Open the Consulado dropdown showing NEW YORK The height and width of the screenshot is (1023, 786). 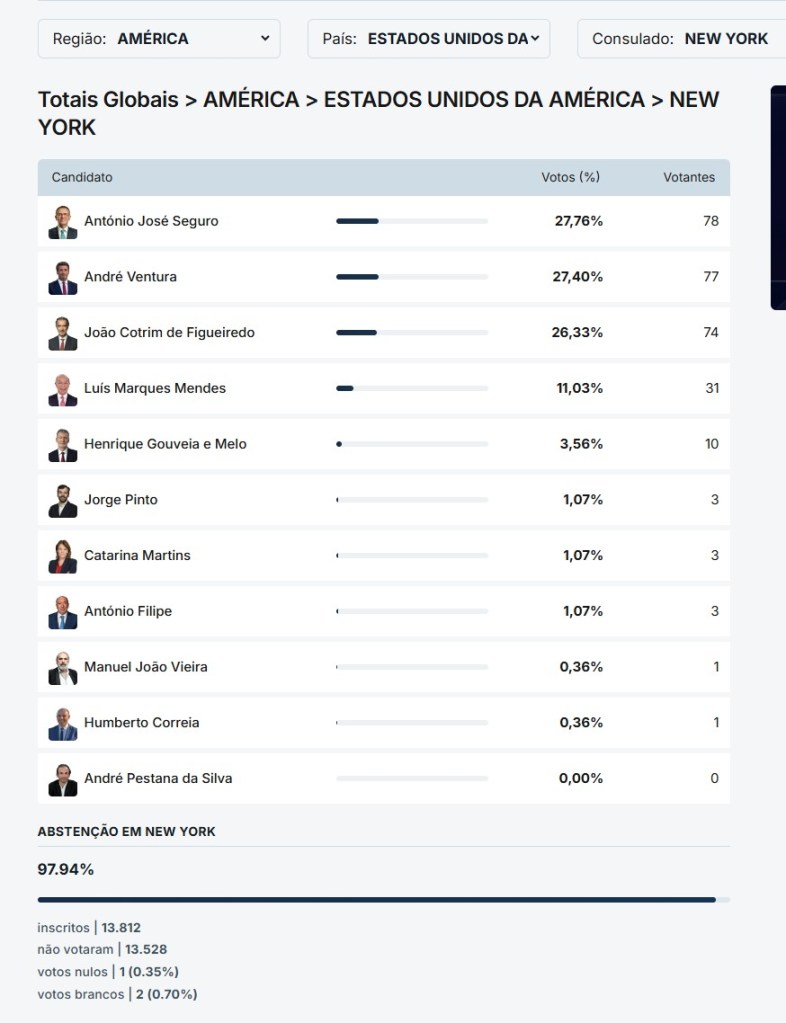click(x=682, y=39)
